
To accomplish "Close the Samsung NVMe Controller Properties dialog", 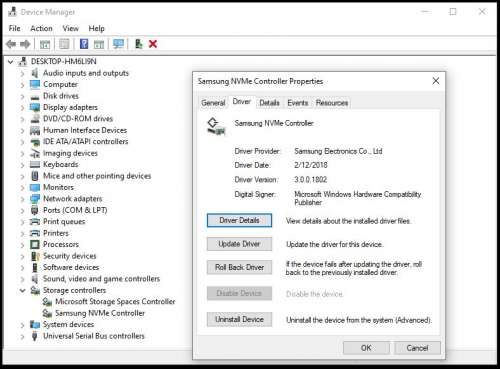I will (436, 81).
